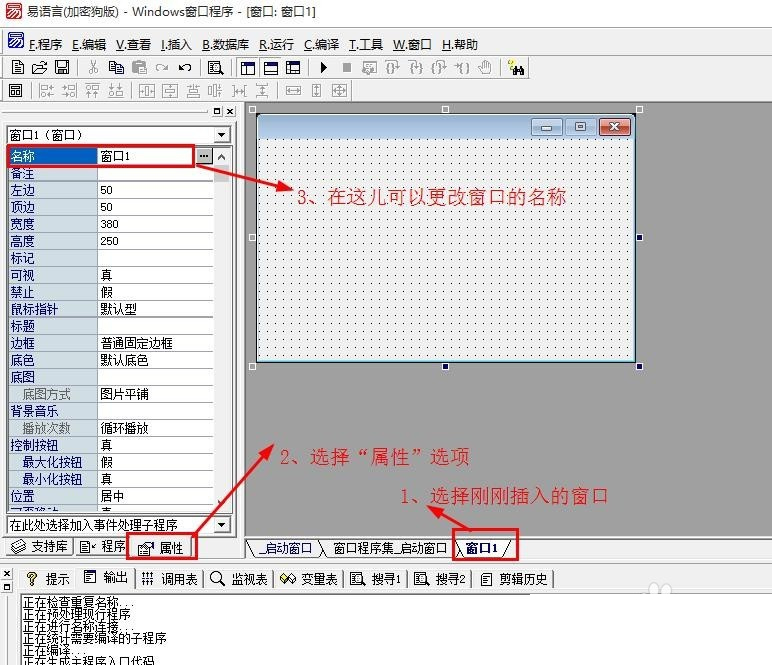Viewport: 772px width, 665px height.
Task: Open the H.帮助 menu
Action: pos(460,45)
